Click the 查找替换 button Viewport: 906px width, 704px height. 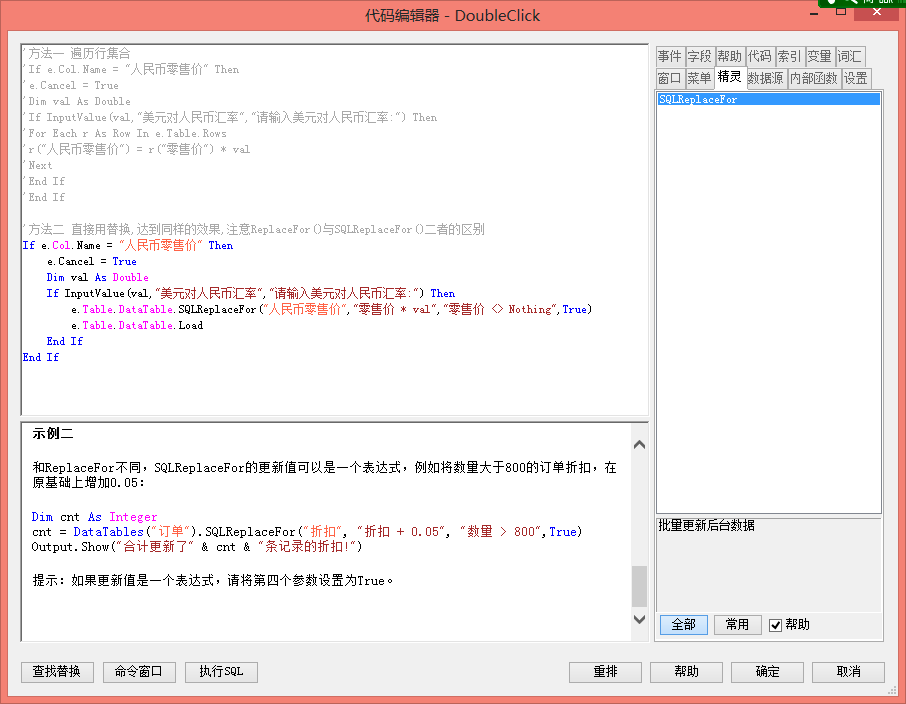57,672
